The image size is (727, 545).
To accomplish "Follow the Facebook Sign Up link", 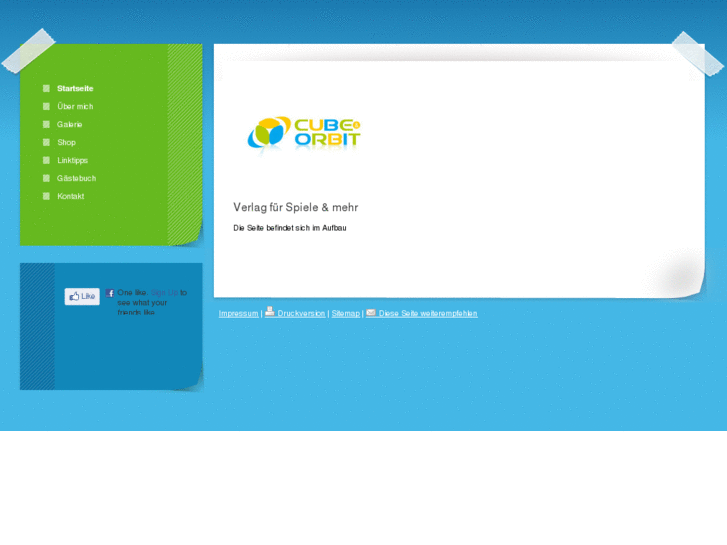I will (165, 293).
